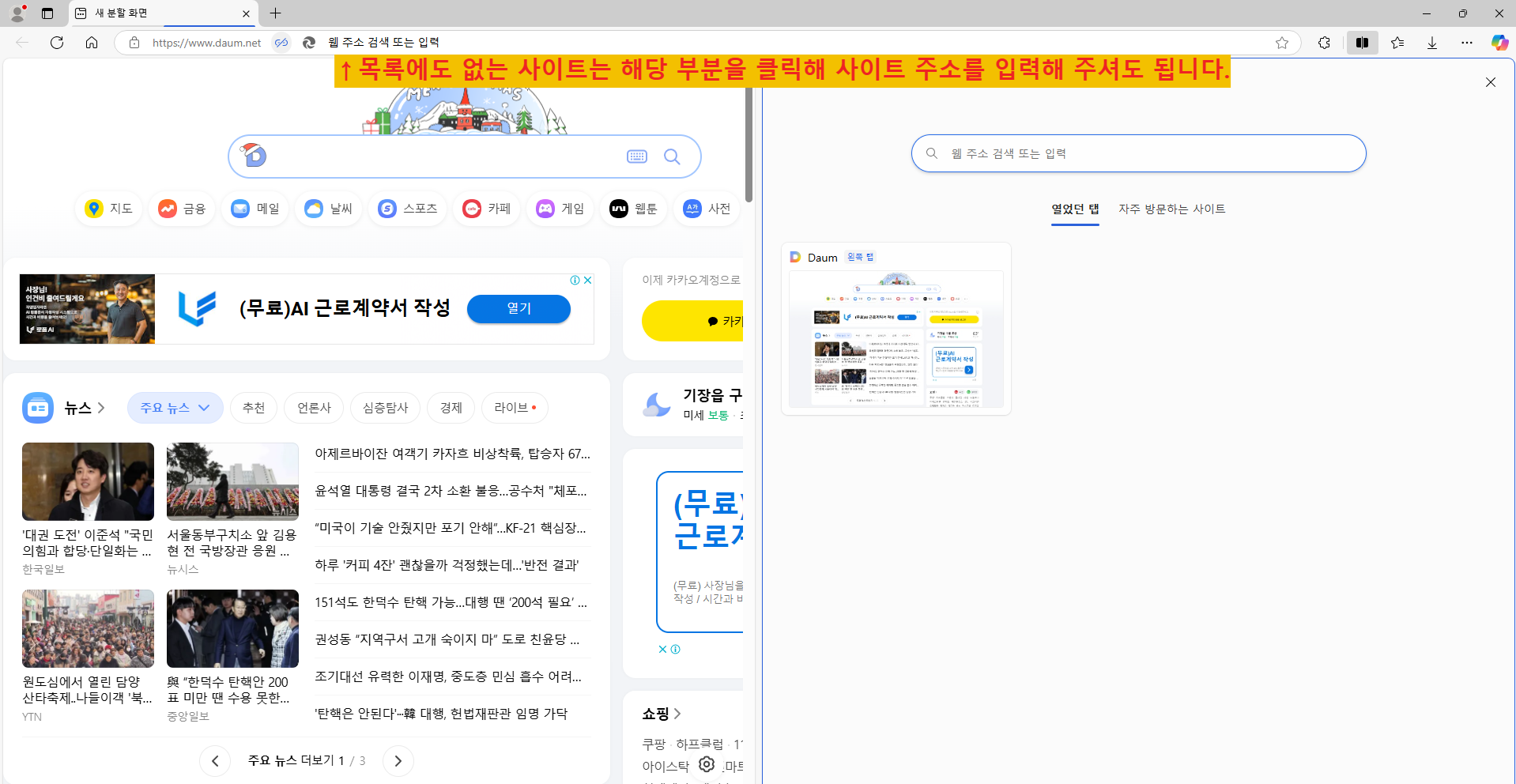Select the 라이브 news tab
The image size is (1516, 784).
pos(515,408)
